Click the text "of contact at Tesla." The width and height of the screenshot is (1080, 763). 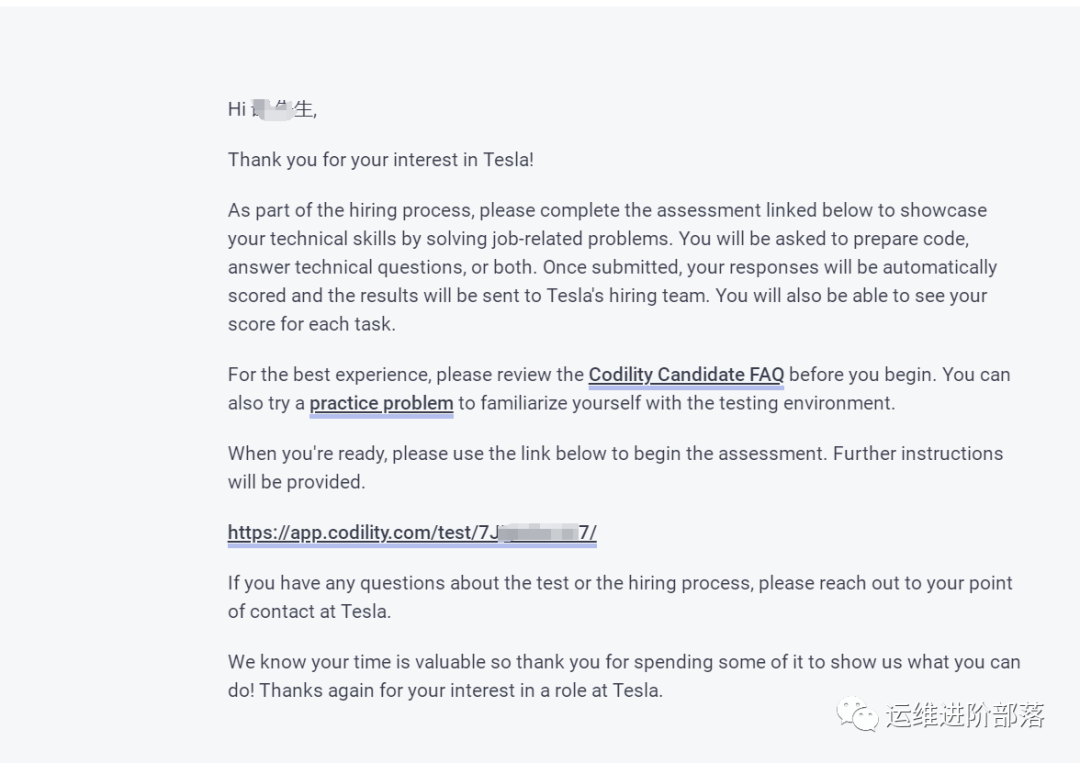[309, 611]
